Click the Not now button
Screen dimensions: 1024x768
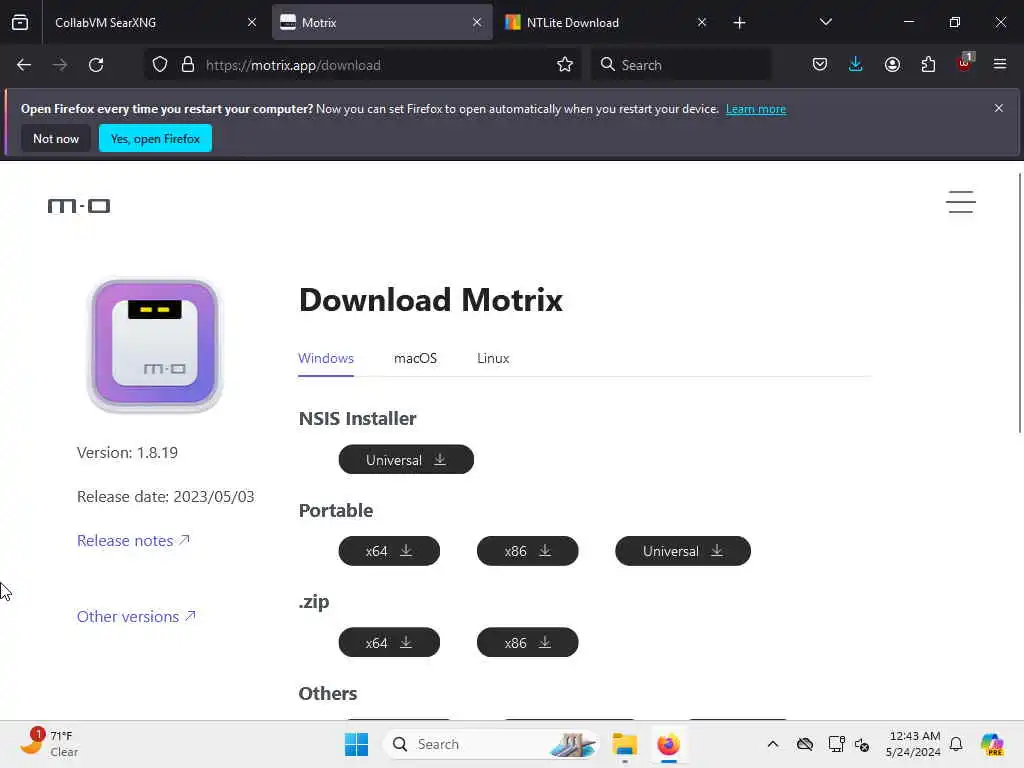tap(56, 138)
